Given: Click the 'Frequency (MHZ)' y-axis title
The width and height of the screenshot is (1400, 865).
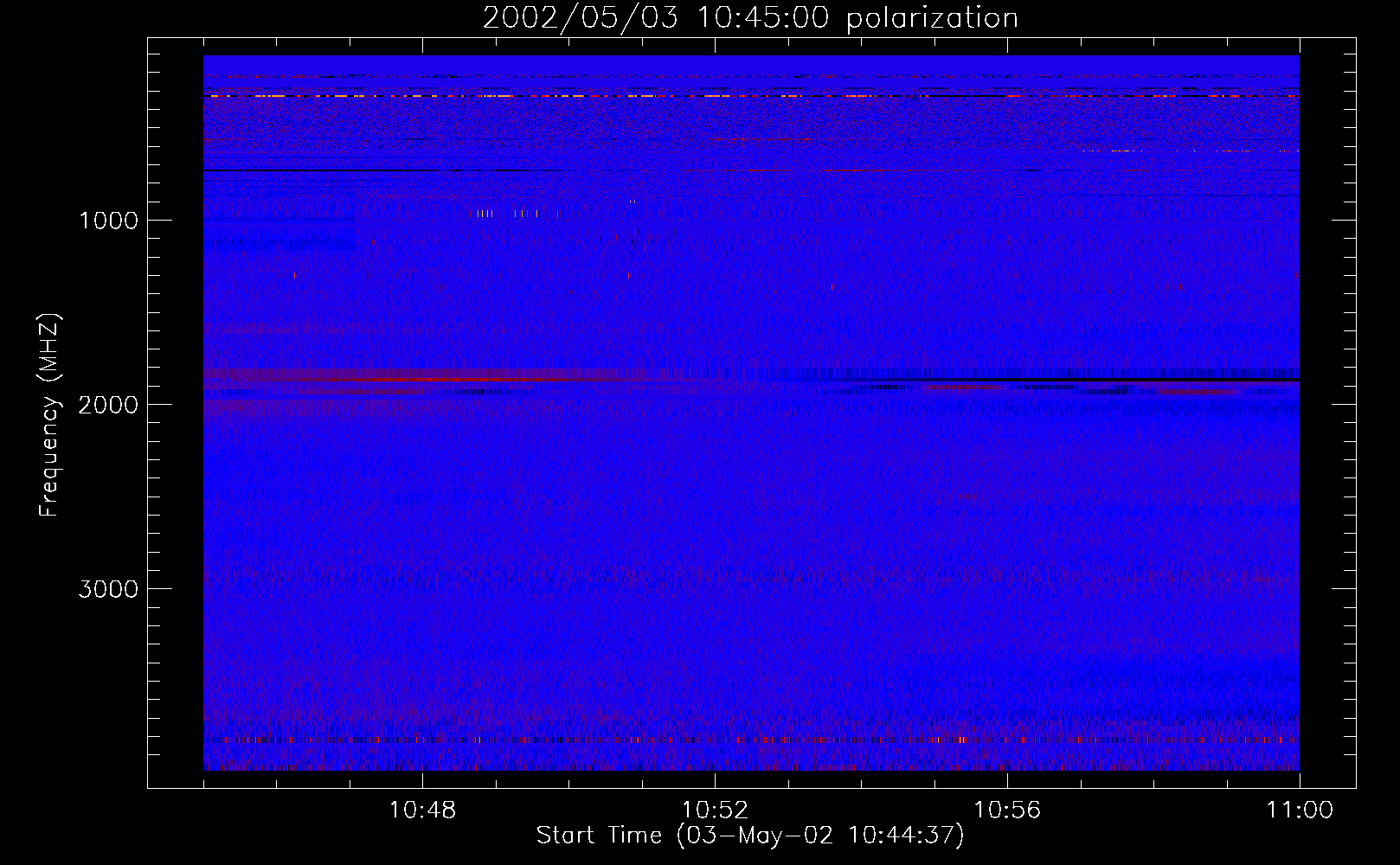Looking at the screenshot, I should point(49,414).
